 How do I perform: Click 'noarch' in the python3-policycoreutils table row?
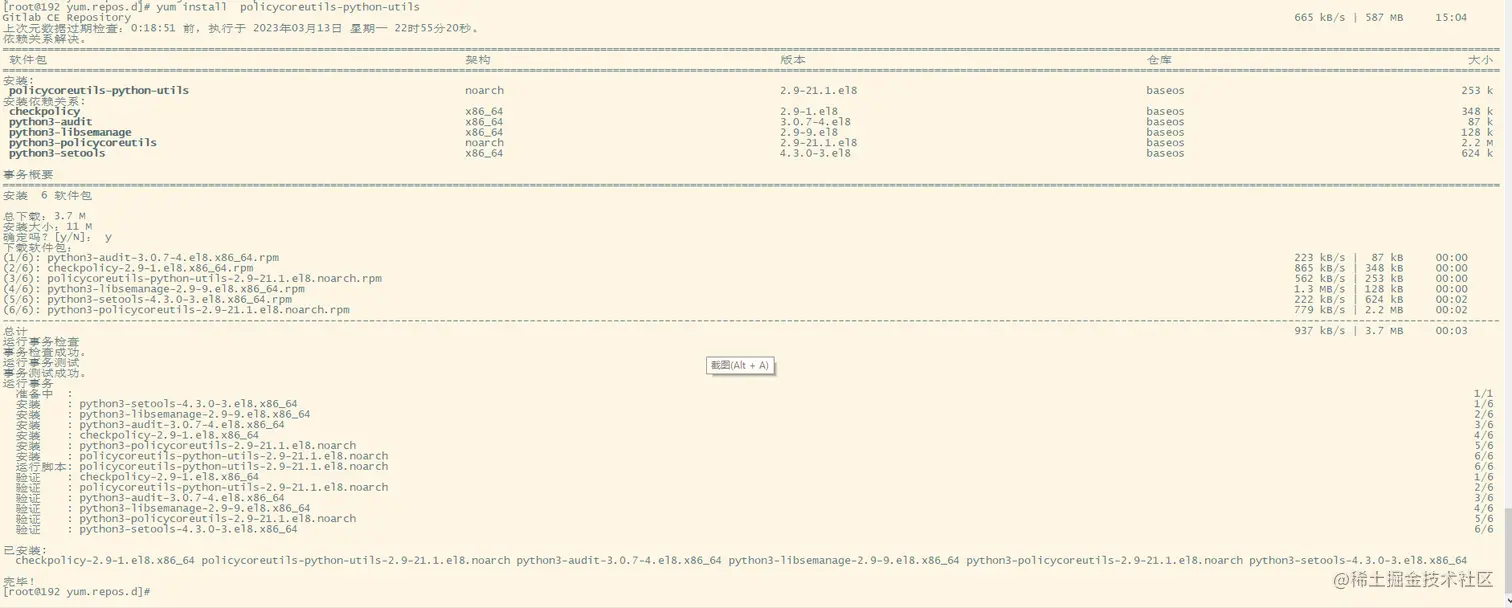click(484, 143)
